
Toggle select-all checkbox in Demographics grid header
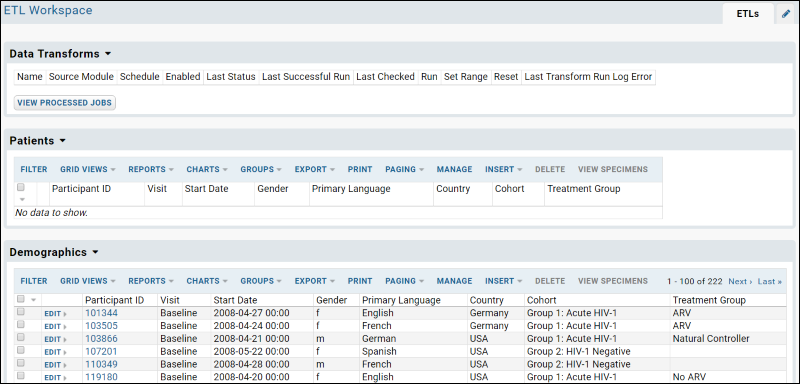pyautogui.click(x=21, y=299)
